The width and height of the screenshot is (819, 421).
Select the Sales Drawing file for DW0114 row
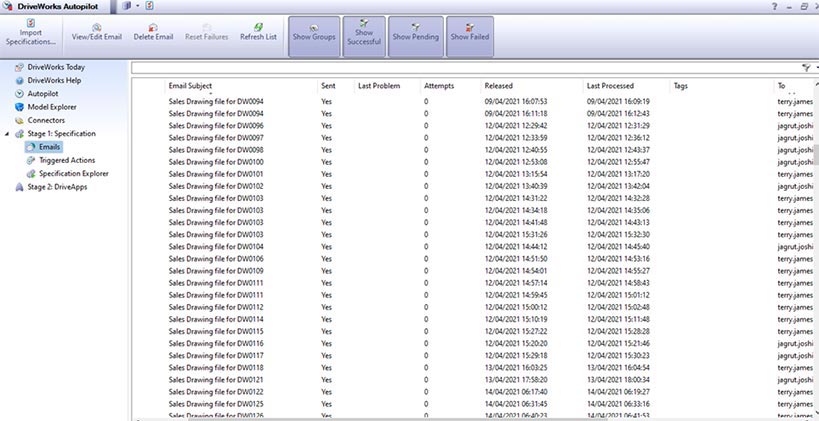tap(473, 319)
